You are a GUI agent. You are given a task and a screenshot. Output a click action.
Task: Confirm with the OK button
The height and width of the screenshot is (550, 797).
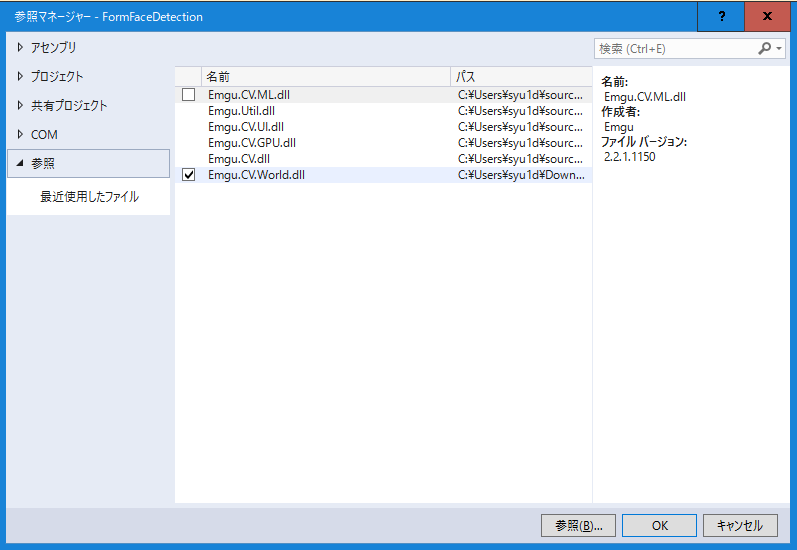[x=659, y=525]
